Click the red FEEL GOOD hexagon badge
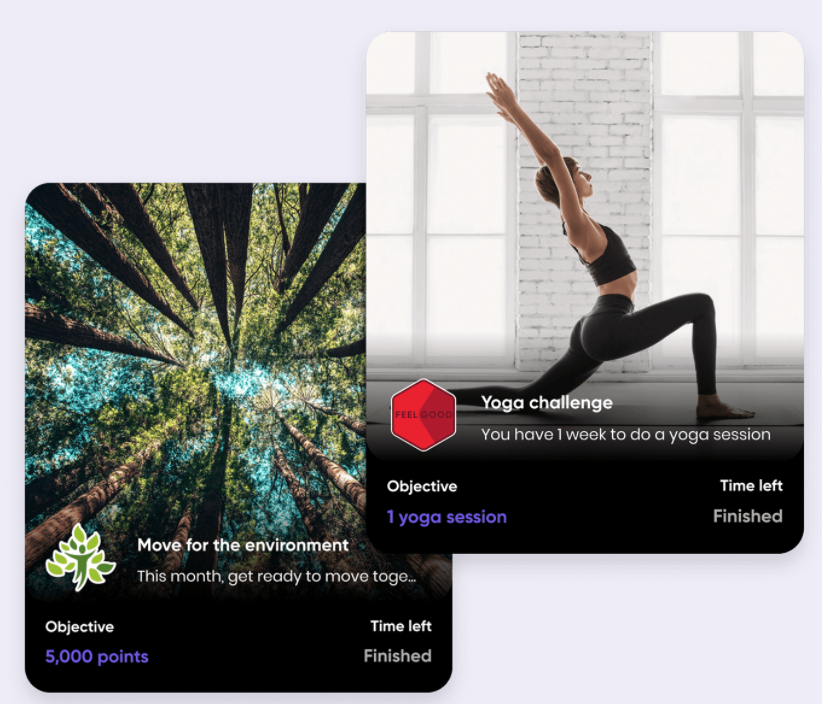Viewport: 822px width, 704px height. [x=423, y=415]
